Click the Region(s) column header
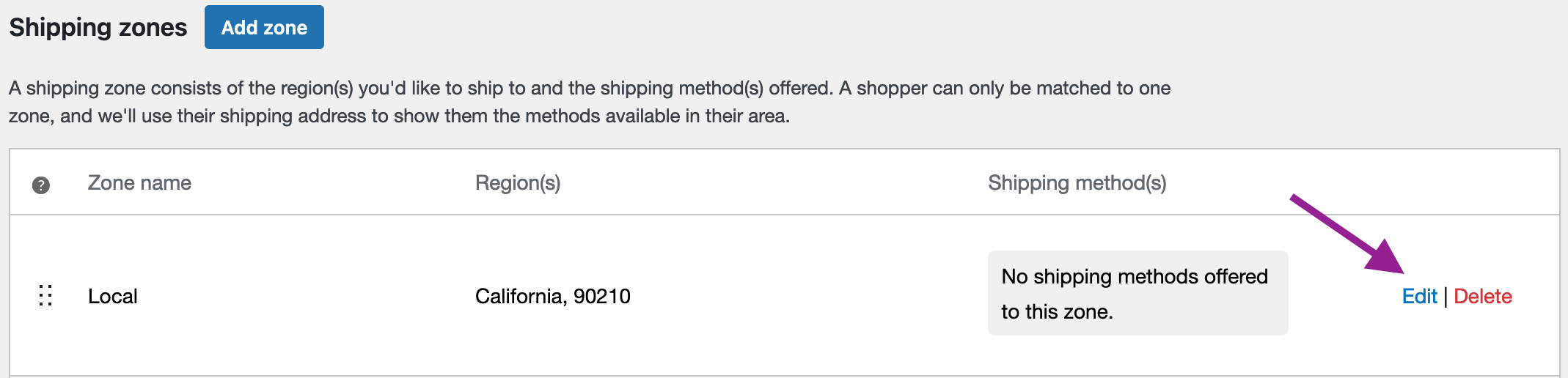 518,183
